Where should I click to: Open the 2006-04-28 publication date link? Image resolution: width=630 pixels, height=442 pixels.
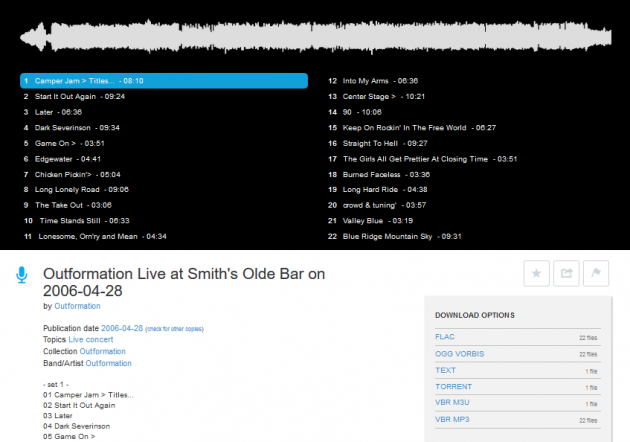point(122,328)
